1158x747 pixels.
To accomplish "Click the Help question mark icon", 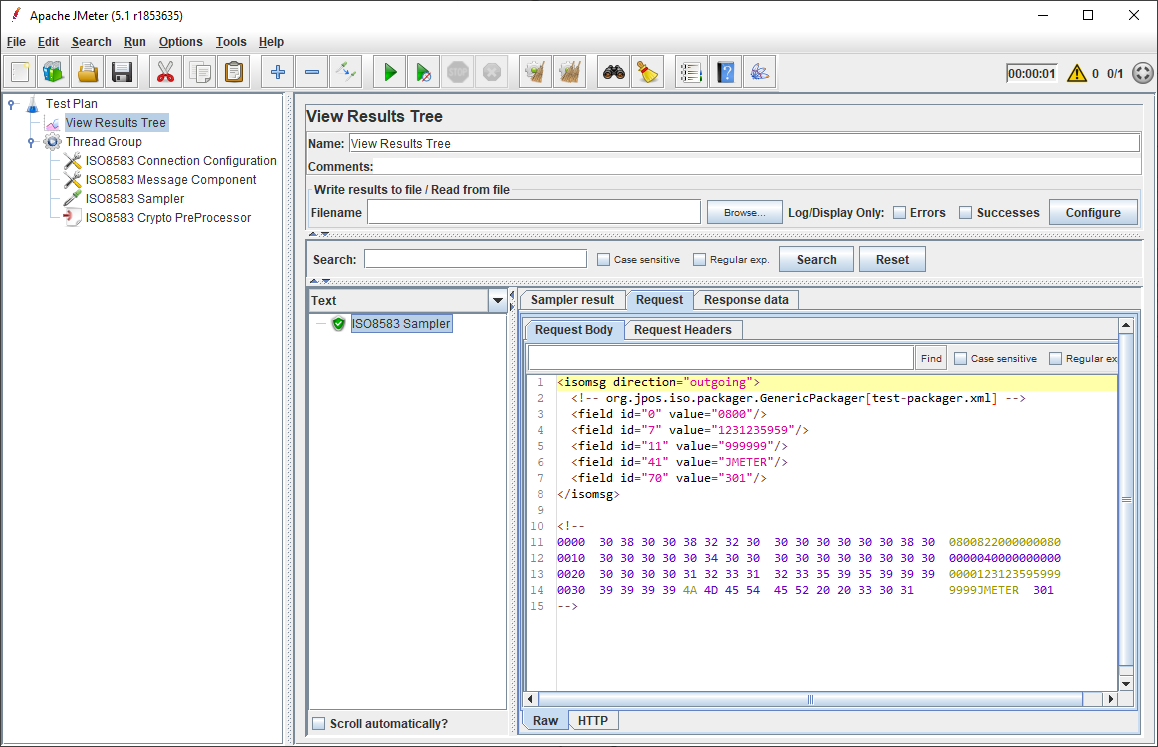I will (x=725, y=72).
